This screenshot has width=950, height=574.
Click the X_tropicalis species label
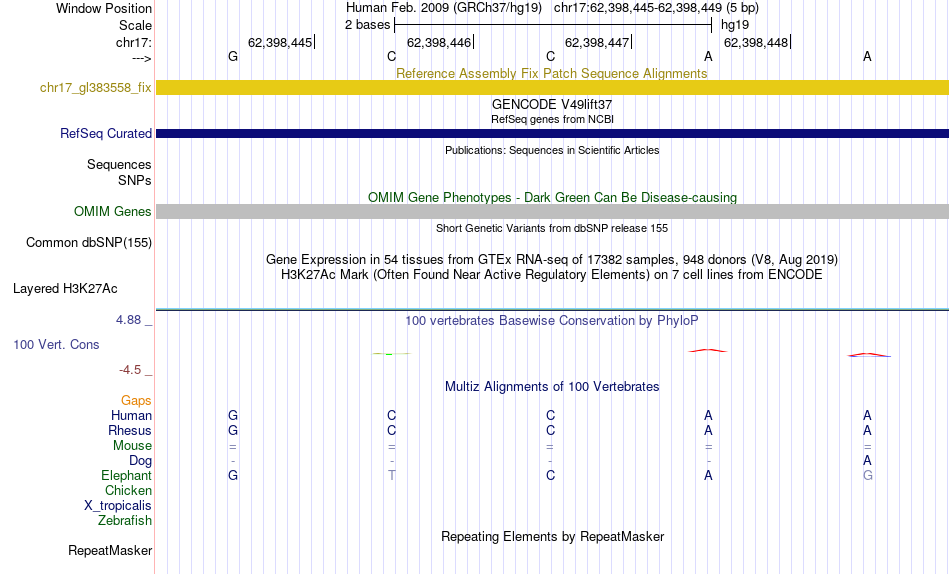[x=118, y=506]
